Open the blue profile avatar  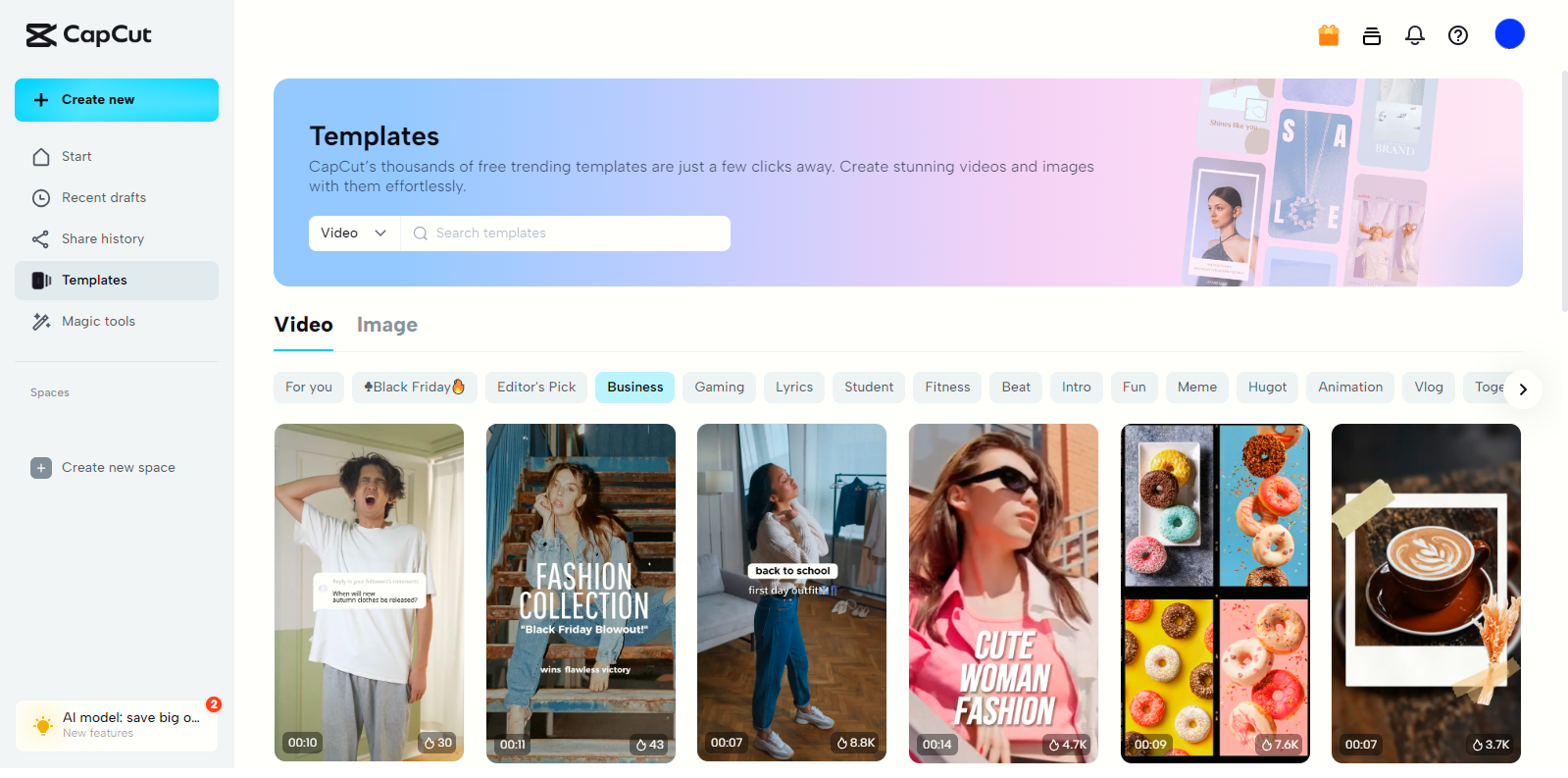[x=1509, y=34]
